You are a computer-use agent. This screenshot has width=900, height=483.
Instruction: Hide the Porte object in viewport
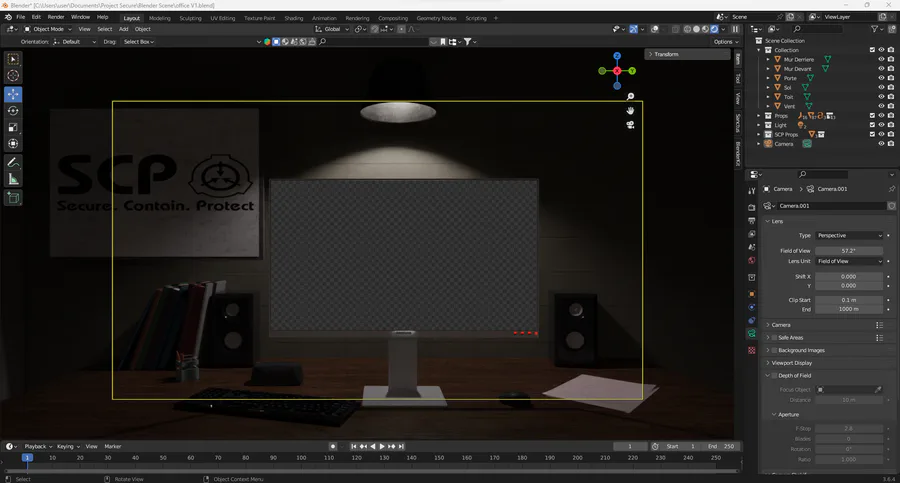tap(882, 78)
